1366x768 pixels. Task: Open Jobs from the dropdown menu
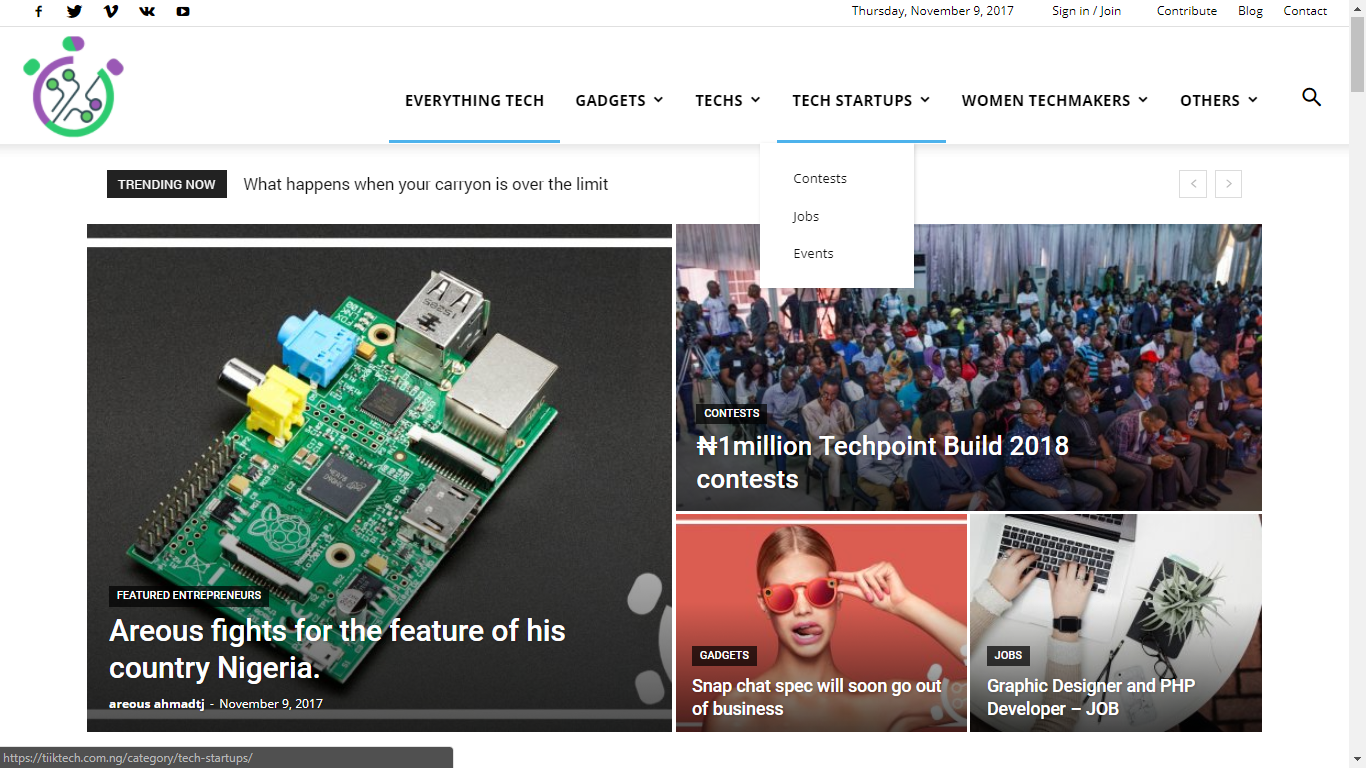[x=805, y=216]
